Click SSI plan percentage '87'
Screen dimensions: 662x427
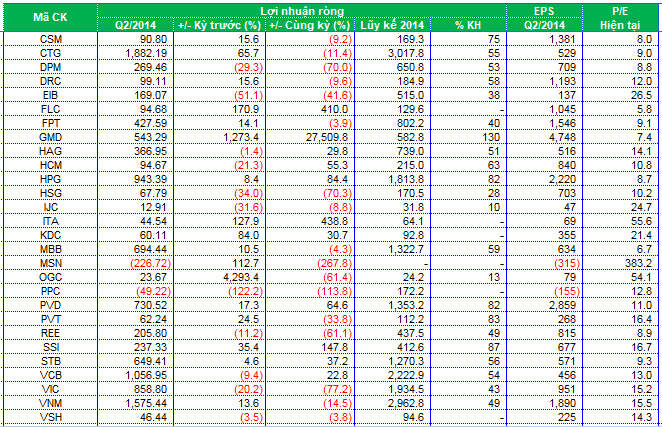click(x=494, y=347)
